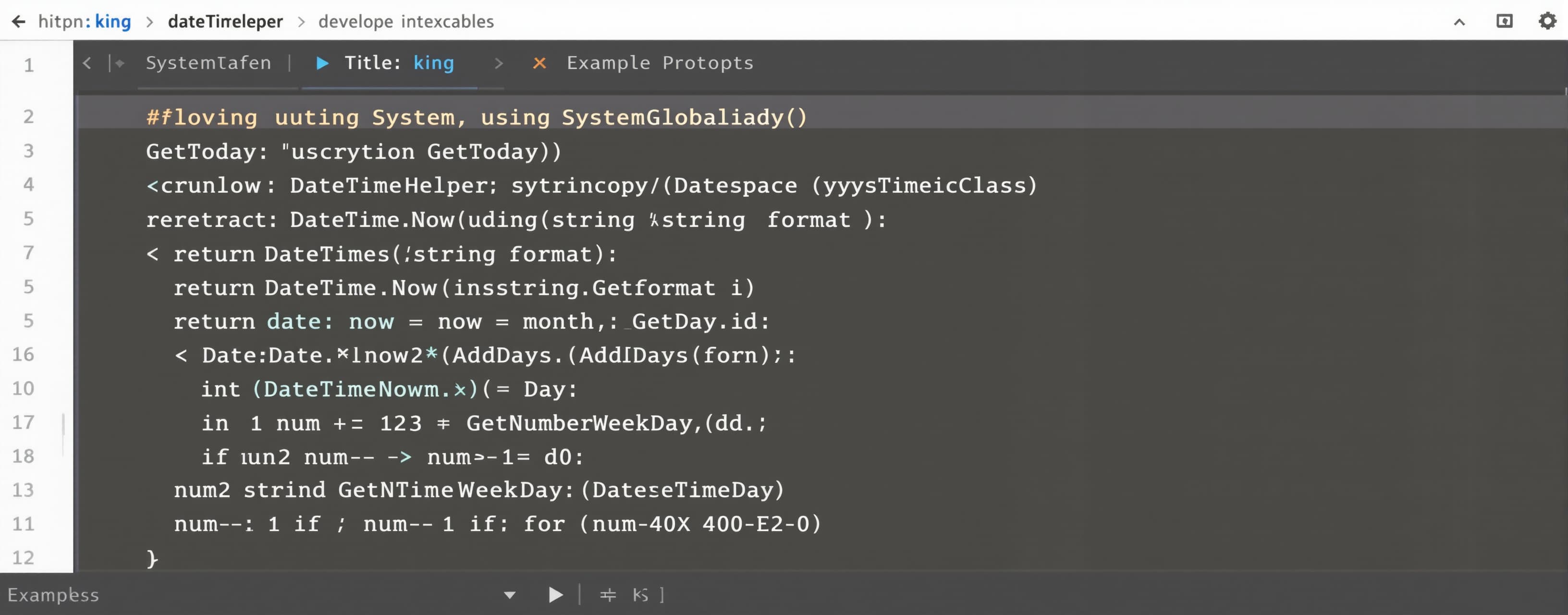Screen dimensions: 1568x615
Task: Click the alignment icon next to play button
Action: click(x=608, y=595)
